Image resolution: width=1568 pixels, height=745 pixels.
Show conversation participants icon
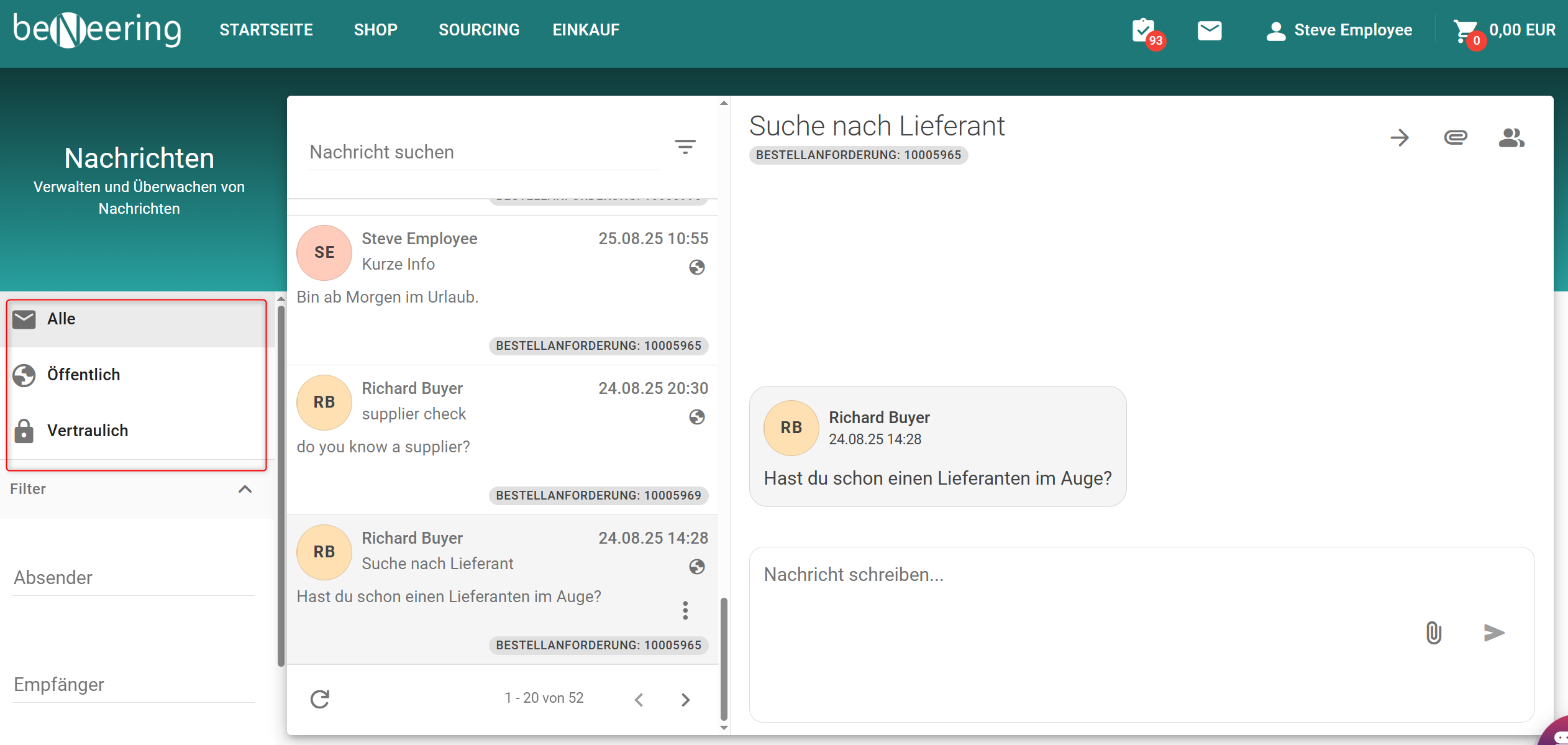pos(1511,137)
